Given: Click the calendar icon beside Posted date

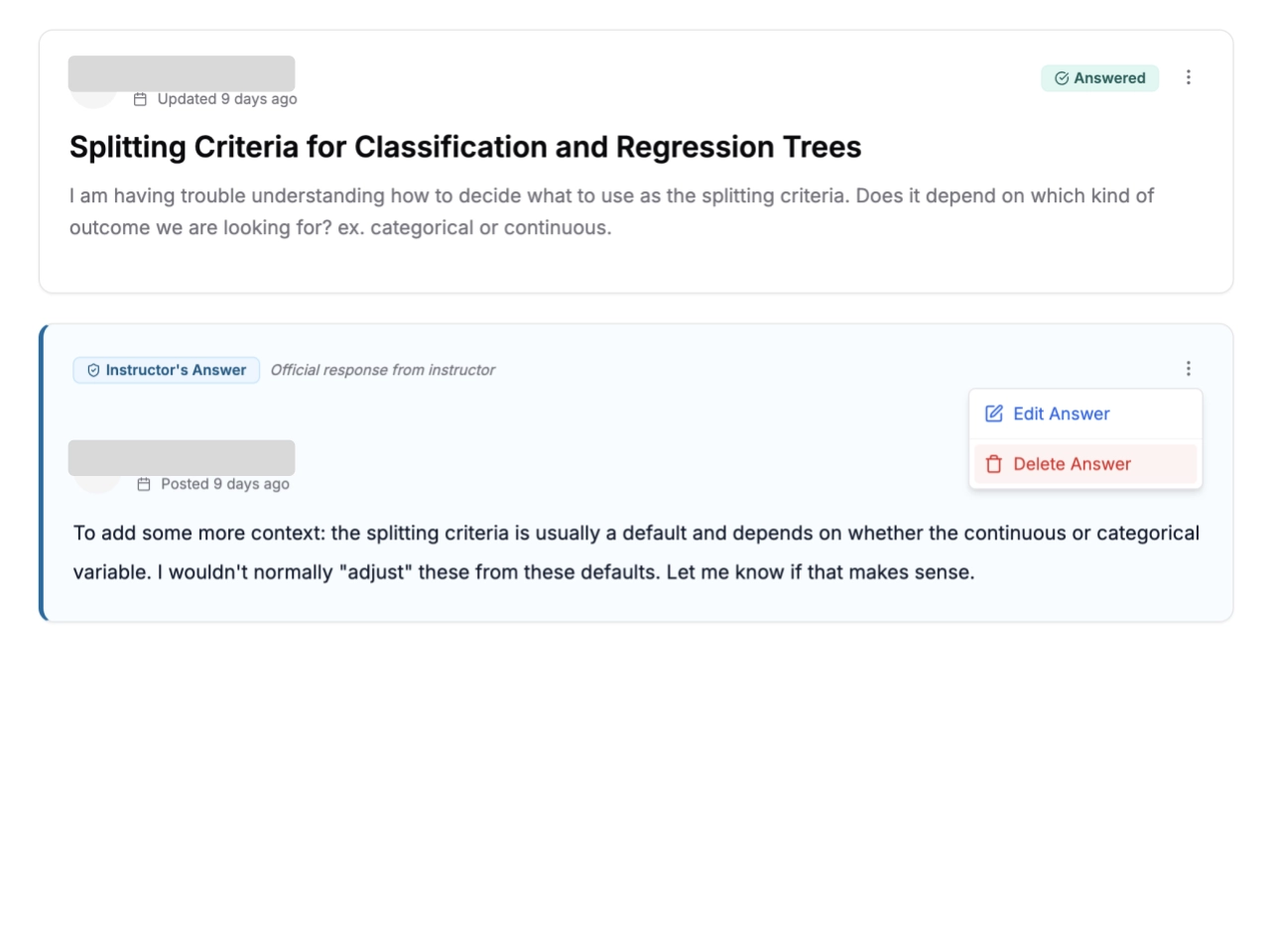Looking at the screenshot, I should pos(144,484).
